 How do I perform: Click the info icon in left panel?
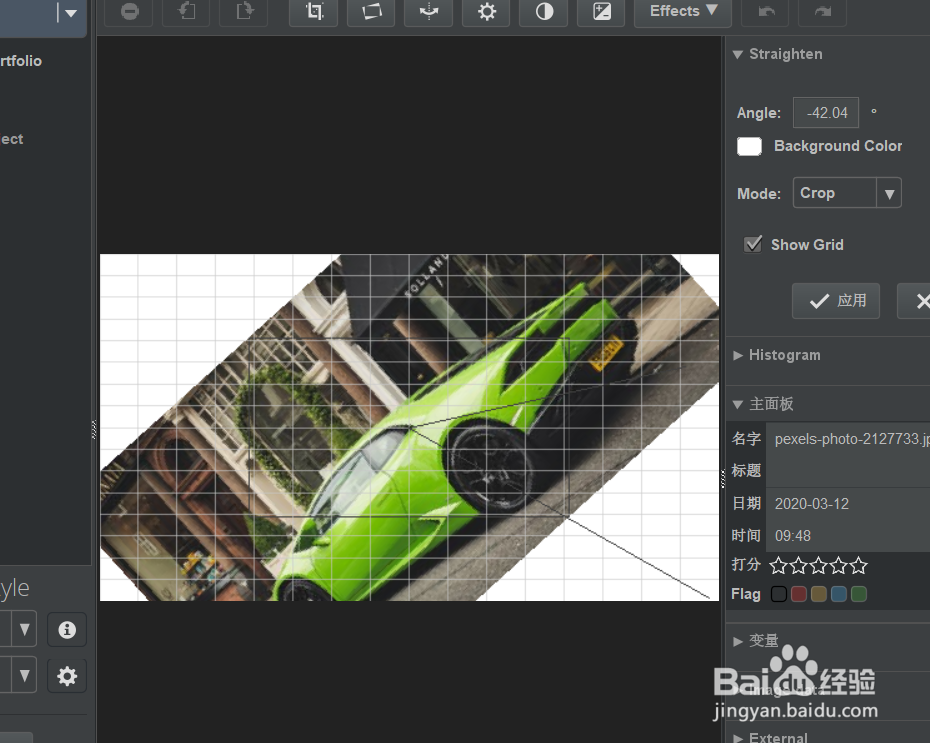tap(67, 629)
